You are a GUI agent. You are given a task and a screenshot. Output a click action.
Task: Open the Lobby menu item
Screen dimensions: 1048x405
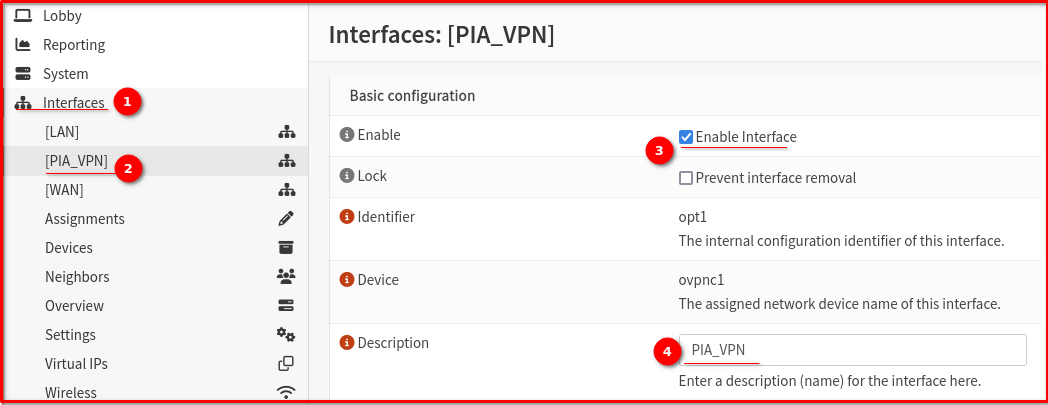tap(62, 15)
